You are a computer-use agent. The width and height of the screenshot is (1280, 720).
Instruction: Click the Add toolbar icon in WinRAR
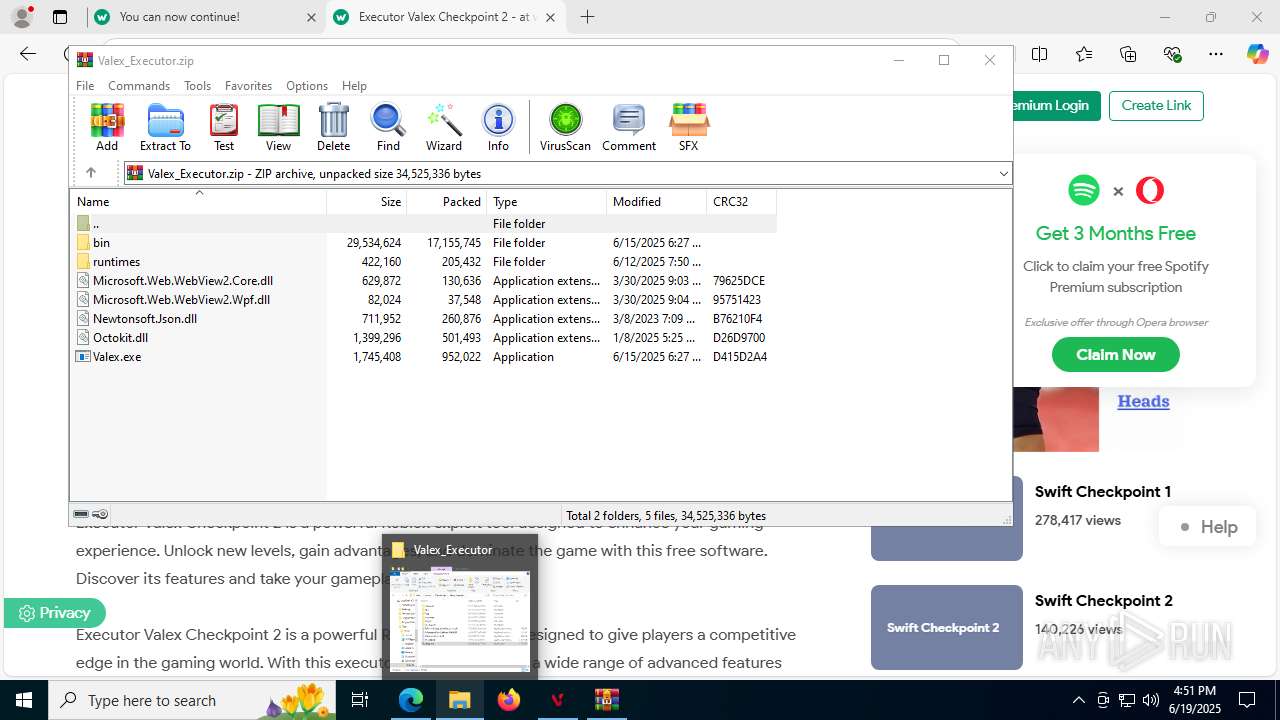(x=107, y=127)
